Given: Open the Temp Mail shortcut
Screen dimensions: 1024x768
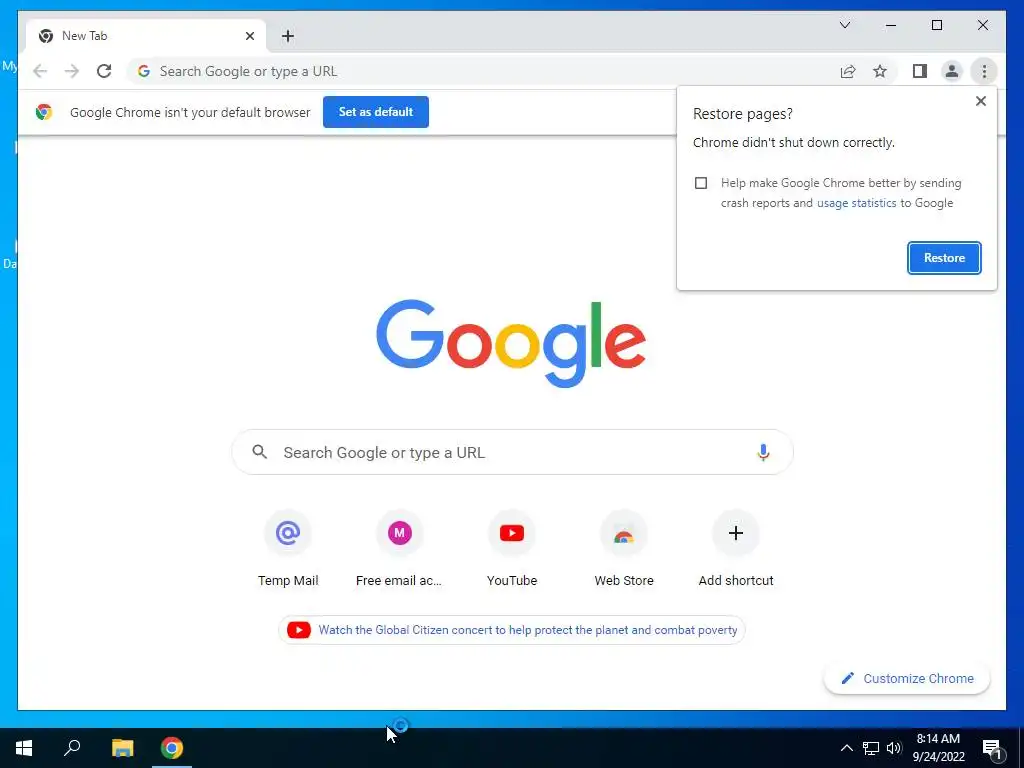Looking at the screenshot, I should [x=288, y=550].
